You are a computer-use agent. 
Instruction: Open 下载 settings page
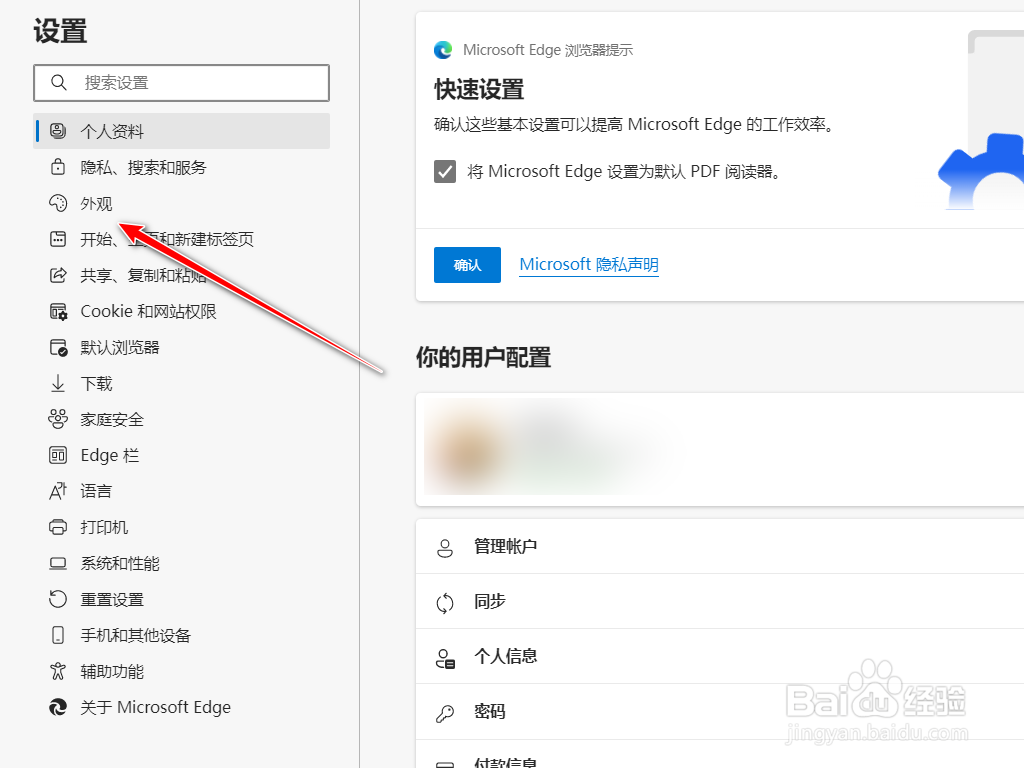(x=182, y=383)
